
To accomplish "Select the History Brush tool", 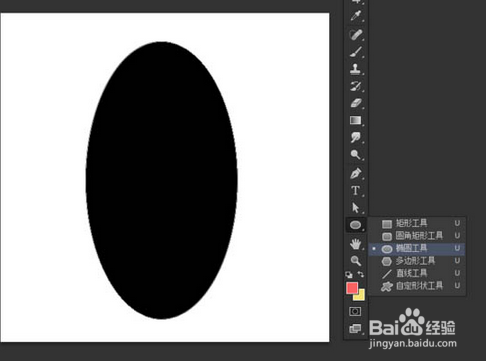I will point(355,86).
